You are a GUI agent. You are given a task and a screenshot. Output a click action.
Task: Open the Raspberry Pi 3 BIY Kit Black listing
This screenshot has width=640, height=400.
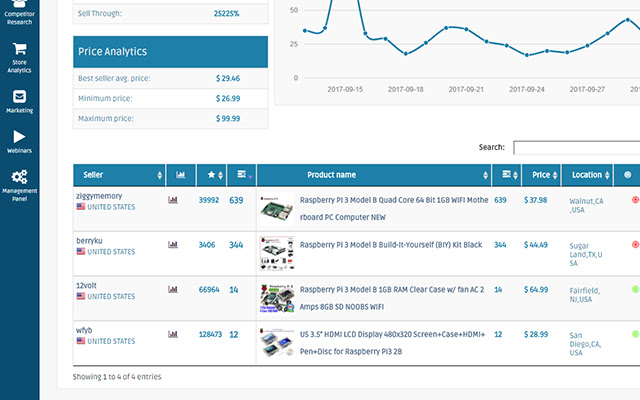point(391,245)
